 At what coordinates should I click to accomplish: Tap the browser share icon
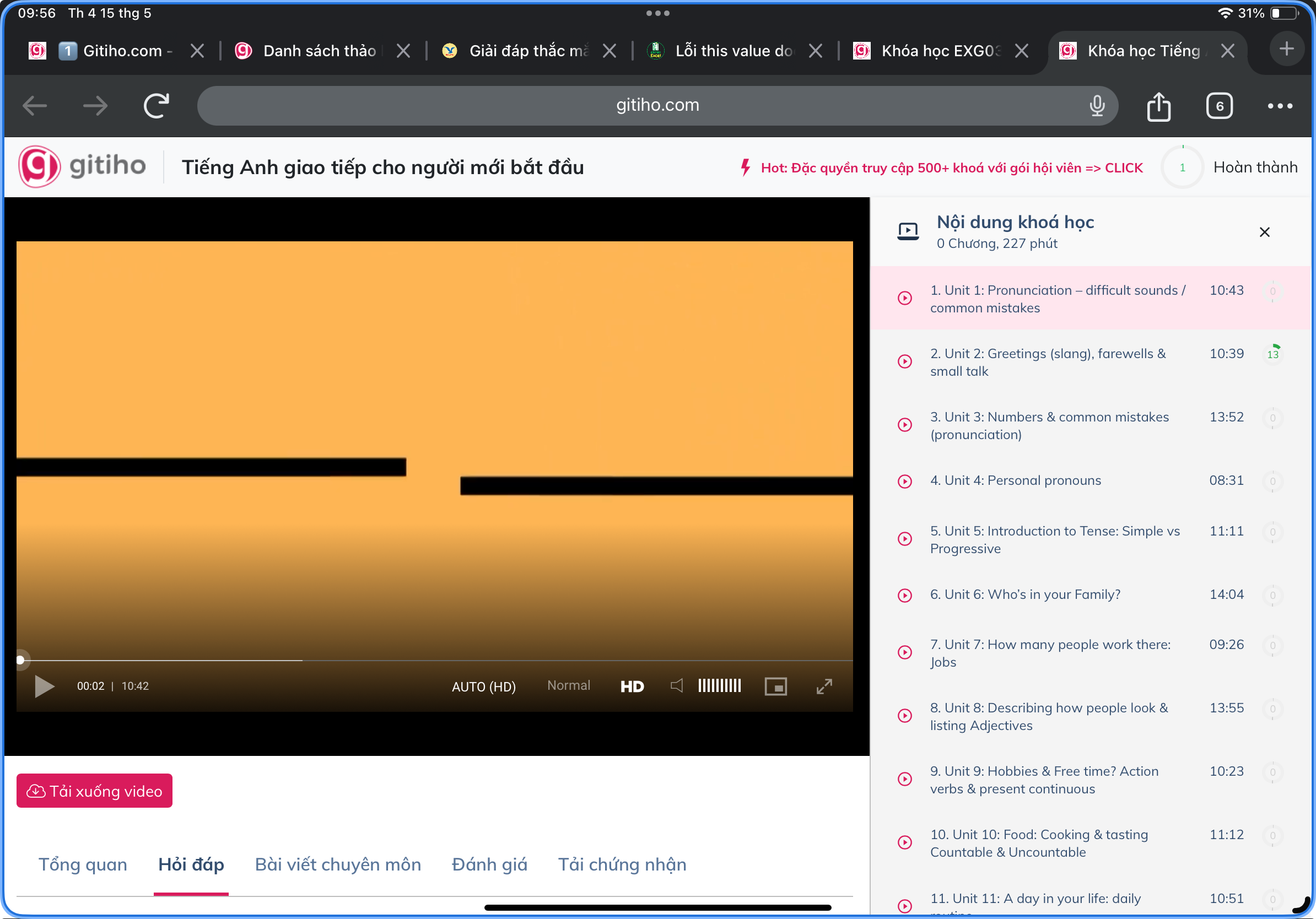(1158, 106)
